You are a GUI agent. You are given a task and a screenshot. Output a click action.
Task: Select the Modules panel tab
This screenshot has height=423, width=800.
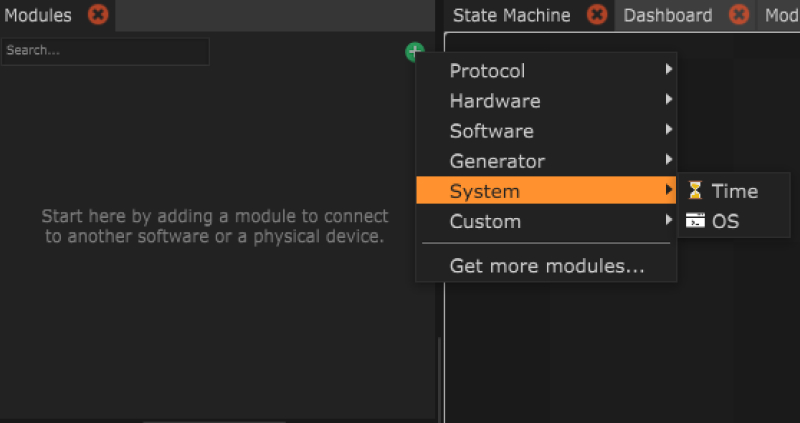click(x=38, y=15)
